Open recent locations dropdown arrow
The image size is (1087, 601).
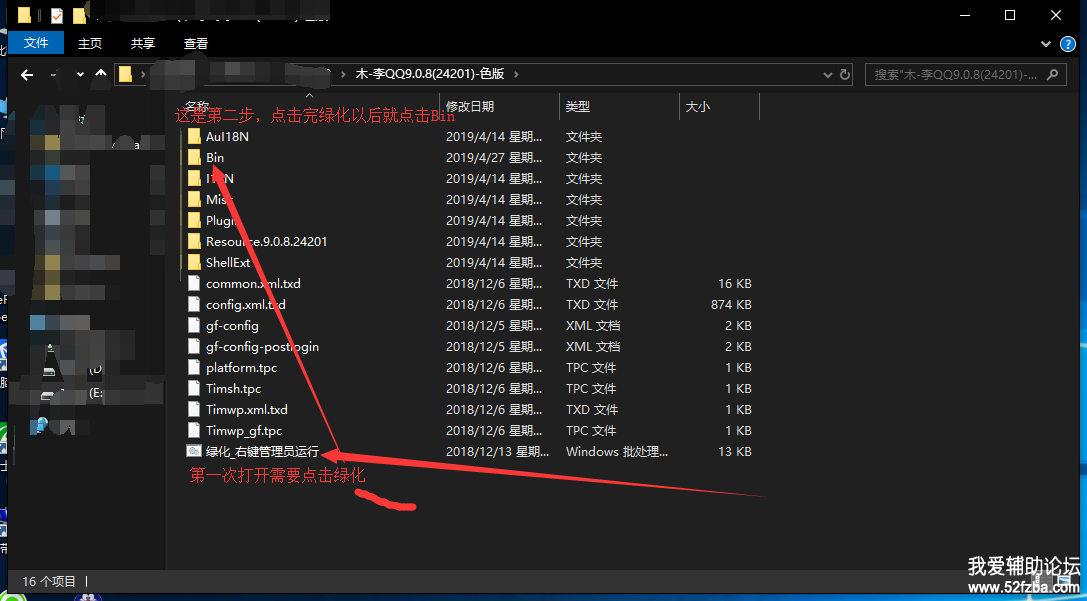coord(80,74)
